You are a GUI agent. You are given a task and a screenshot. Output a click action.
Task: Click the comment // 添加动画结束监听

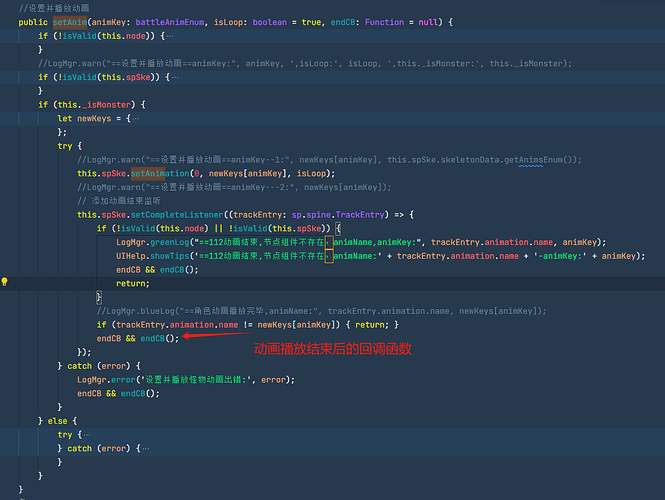point(119,201)
